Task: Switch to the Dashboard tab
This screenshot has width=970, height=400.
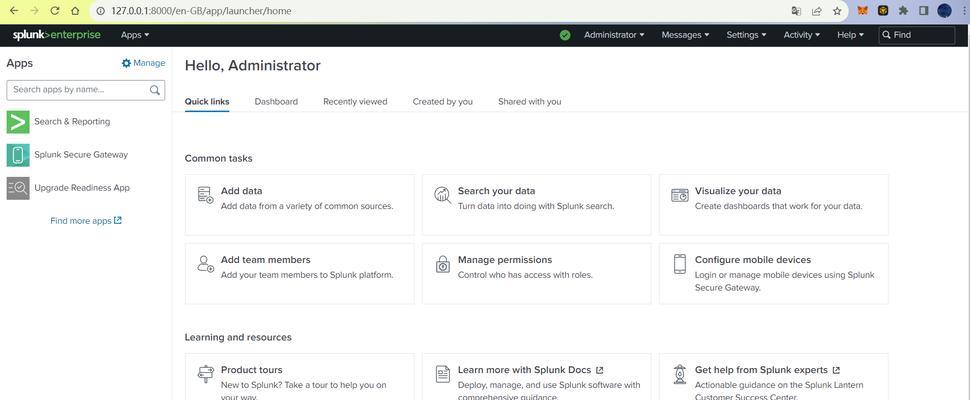Action: click(276, 101)
